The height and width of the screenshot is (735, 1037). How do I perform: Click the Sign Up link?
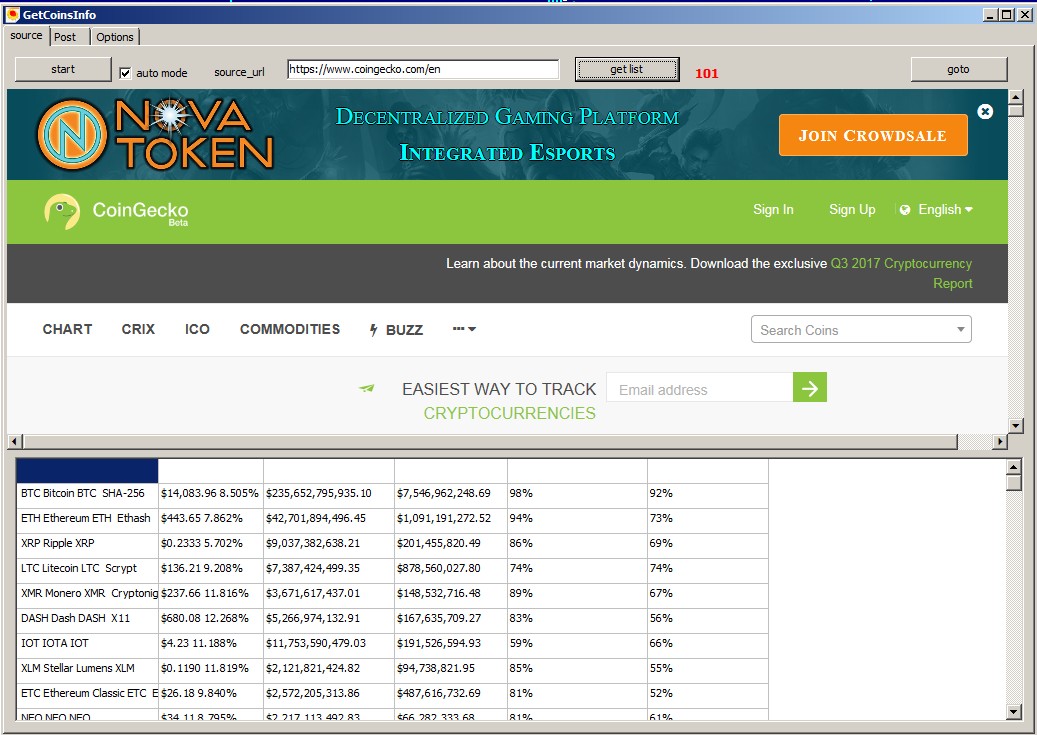point(852,210)
